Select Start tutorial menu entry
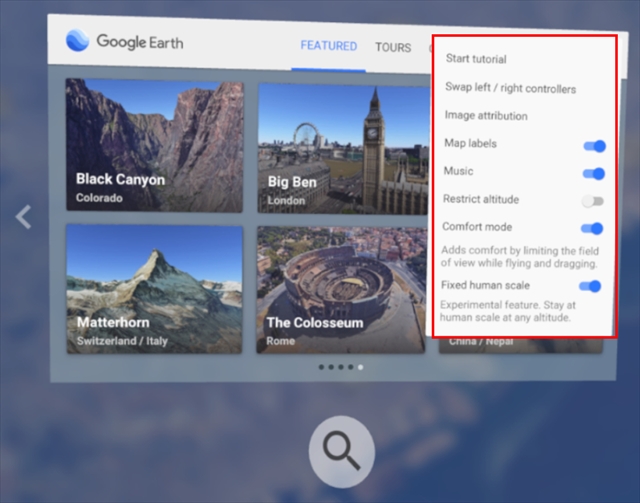Viewport: 640px width, 503px height. point(476,59)
